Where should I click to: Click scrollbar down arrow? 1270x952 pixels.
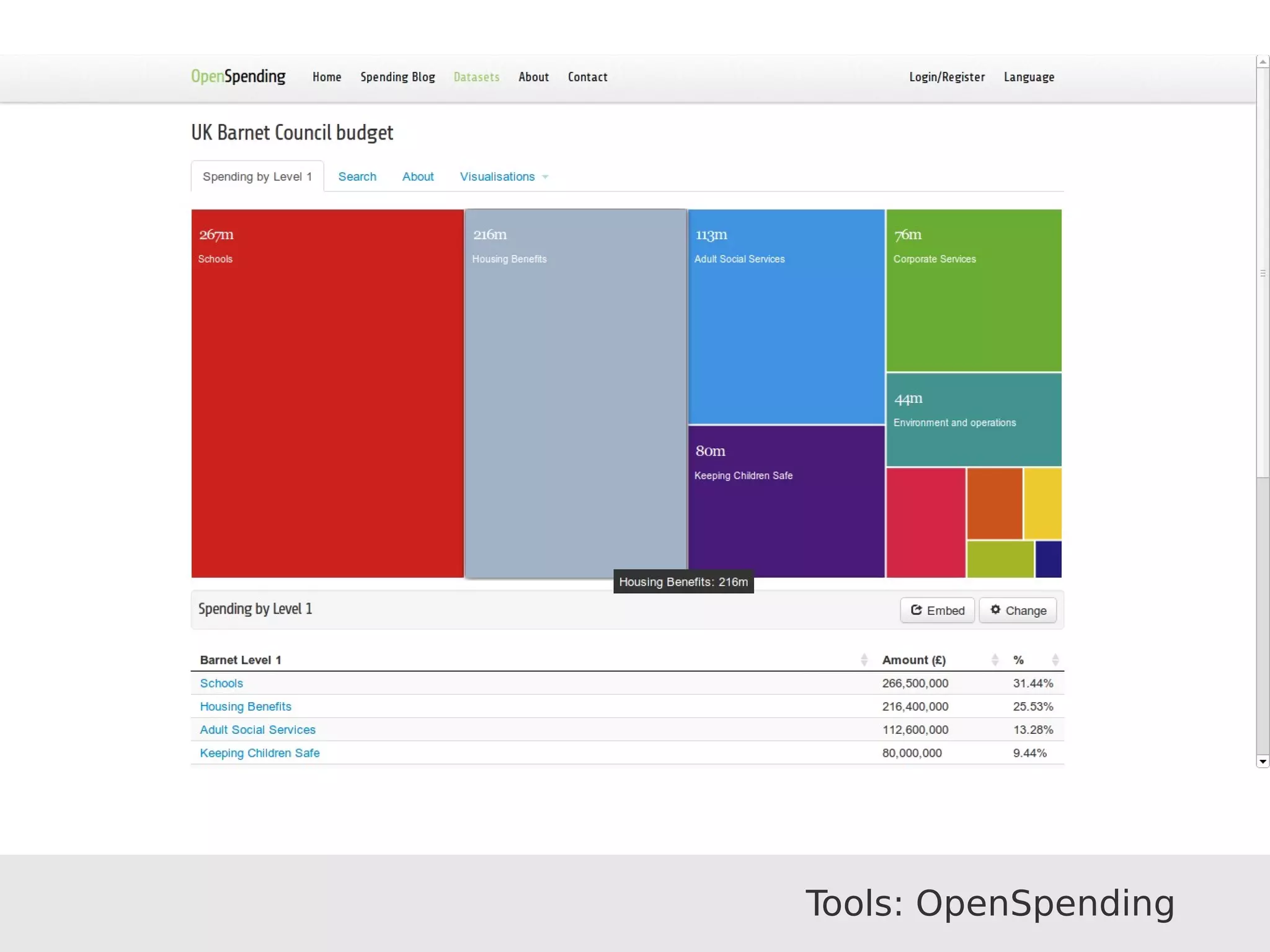(x=1263, y=762)
